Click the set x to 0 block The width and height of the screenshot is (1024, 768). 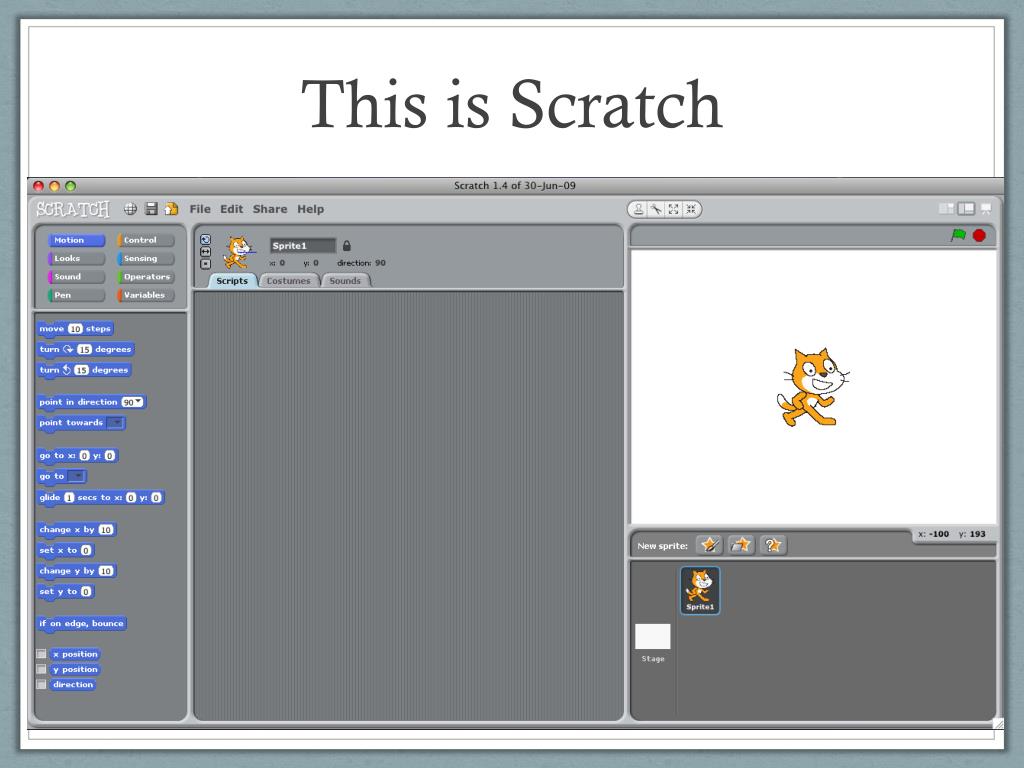pos(65,551)
